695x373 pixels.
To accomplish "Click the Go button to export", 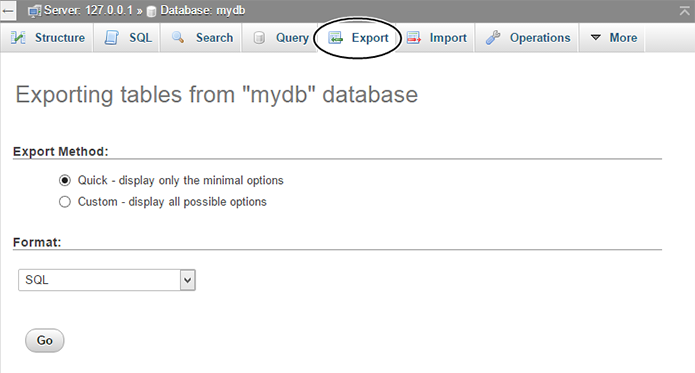I will coord(45,340).
